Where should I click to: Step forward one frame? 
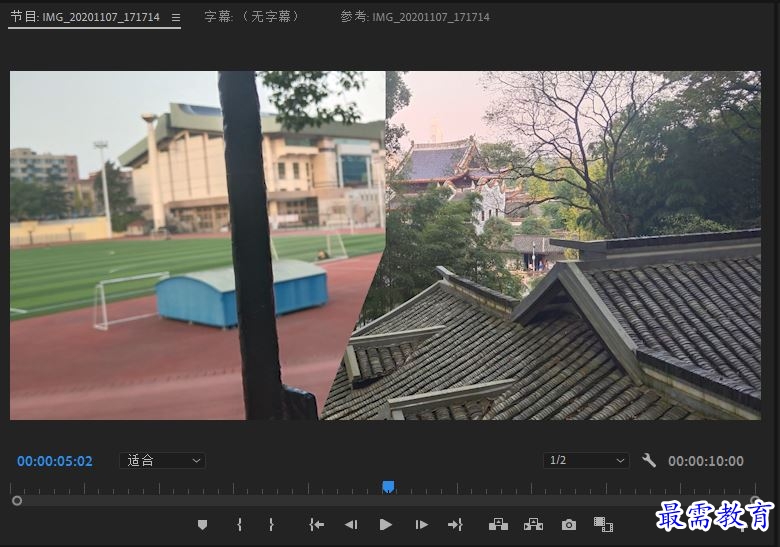pos(421,525)
